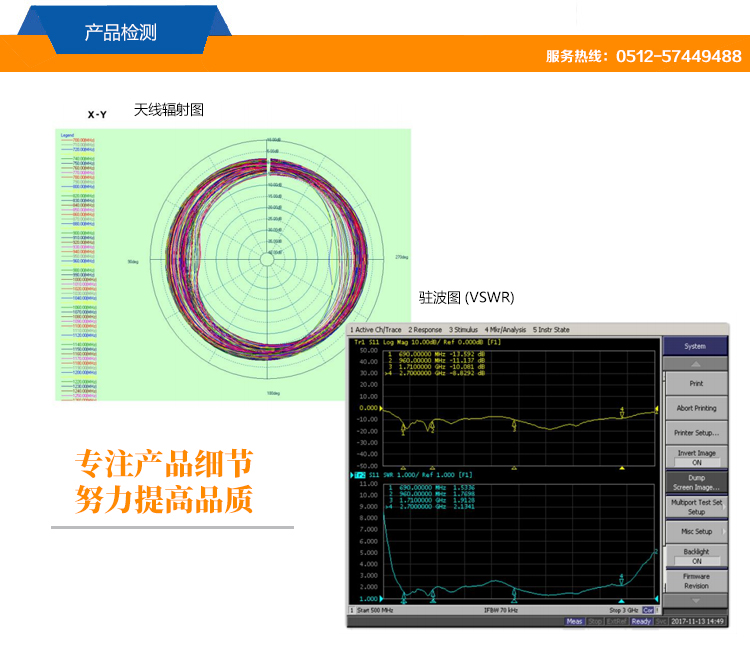Click Dump Screen Image softkey
The image size is (750, 654).
click(x=696, y=481)
